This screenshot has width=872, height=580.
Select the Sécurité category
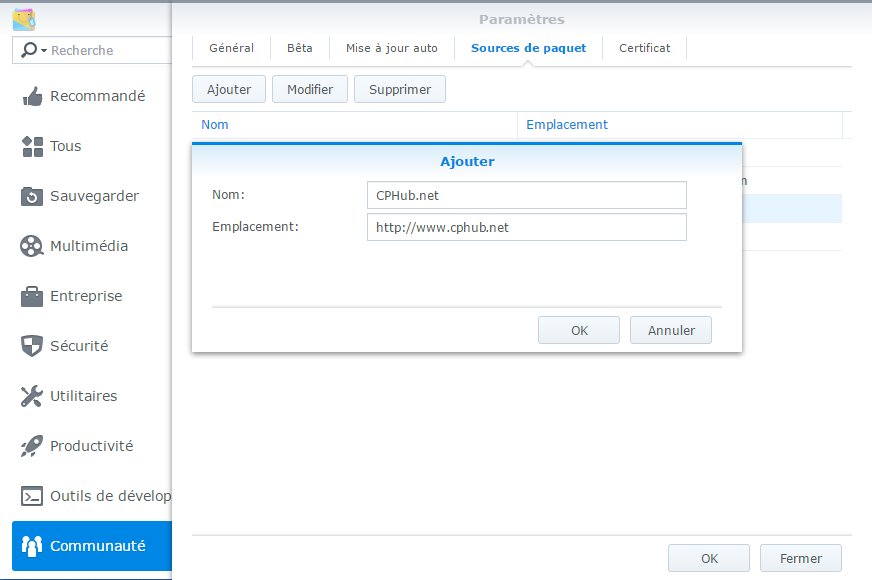tap(92, 346)
